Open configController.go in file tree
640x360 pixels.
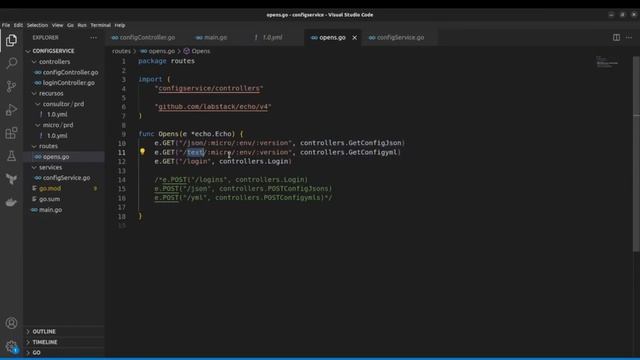pyautogui.click(x=70, y=72)
